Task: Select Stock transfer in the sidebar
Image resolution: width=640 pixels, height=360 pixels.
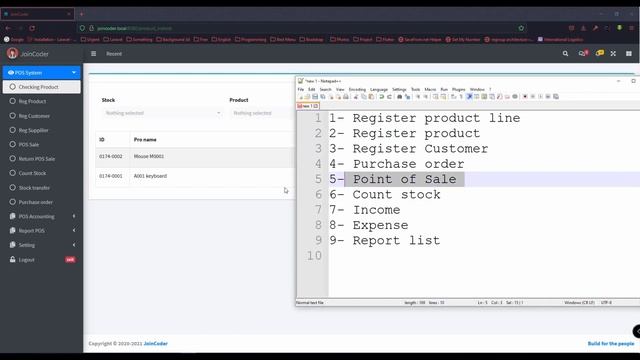Action: click(42, 188)
